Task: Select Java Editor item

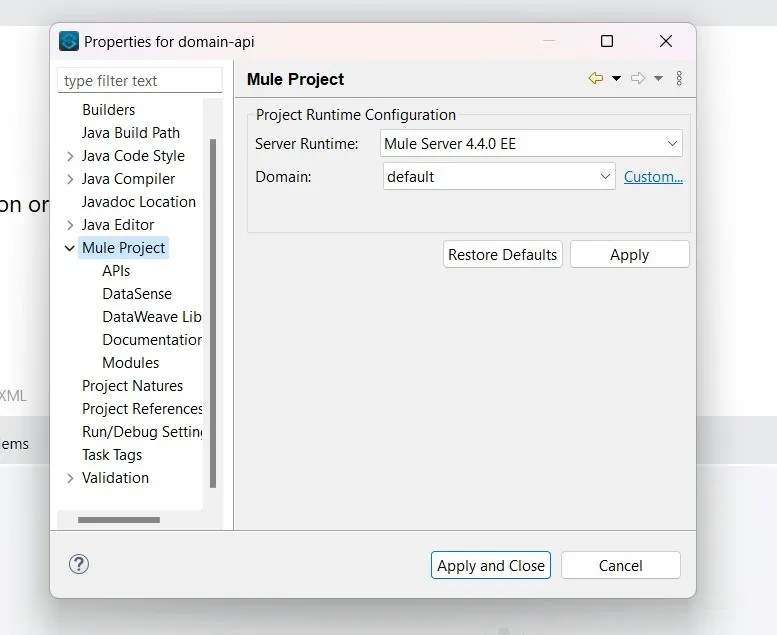Action: pyautogui.click(x=118, y=225)
